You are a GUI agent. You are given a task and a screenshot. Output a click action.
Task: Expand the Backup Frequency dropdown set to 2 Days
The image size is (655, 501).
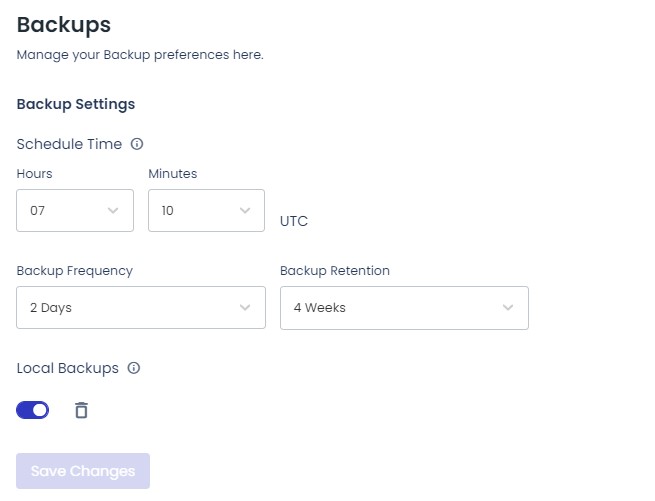141,308
